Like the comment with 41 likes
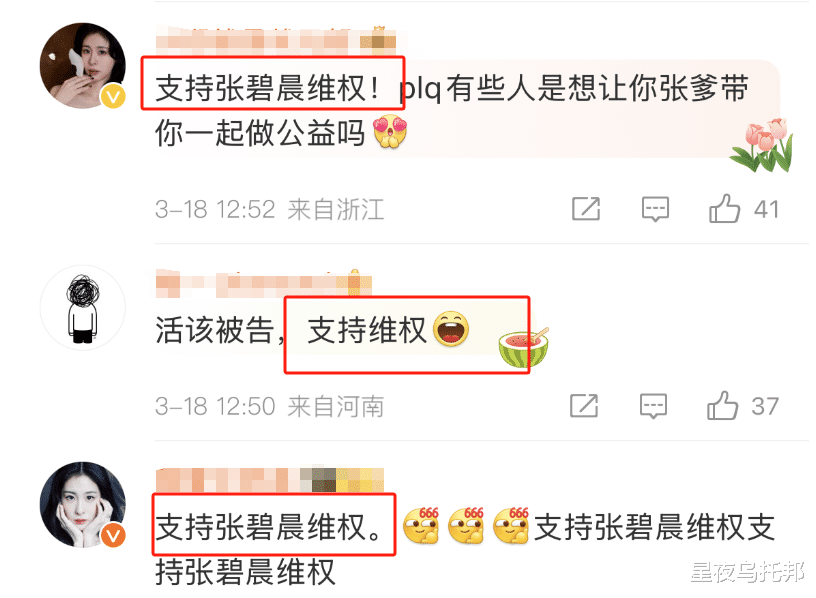 [724, 209]
